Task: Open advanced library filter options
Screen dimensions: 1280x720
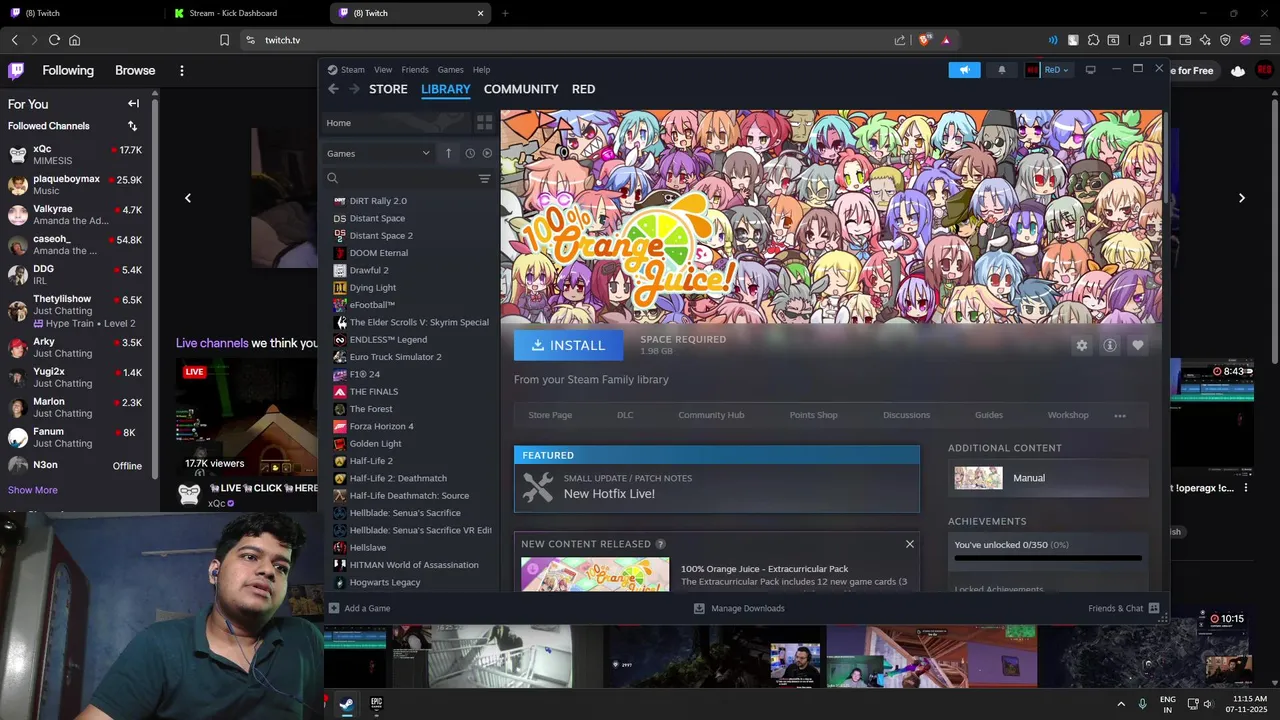Action: (x=484, y=179)
